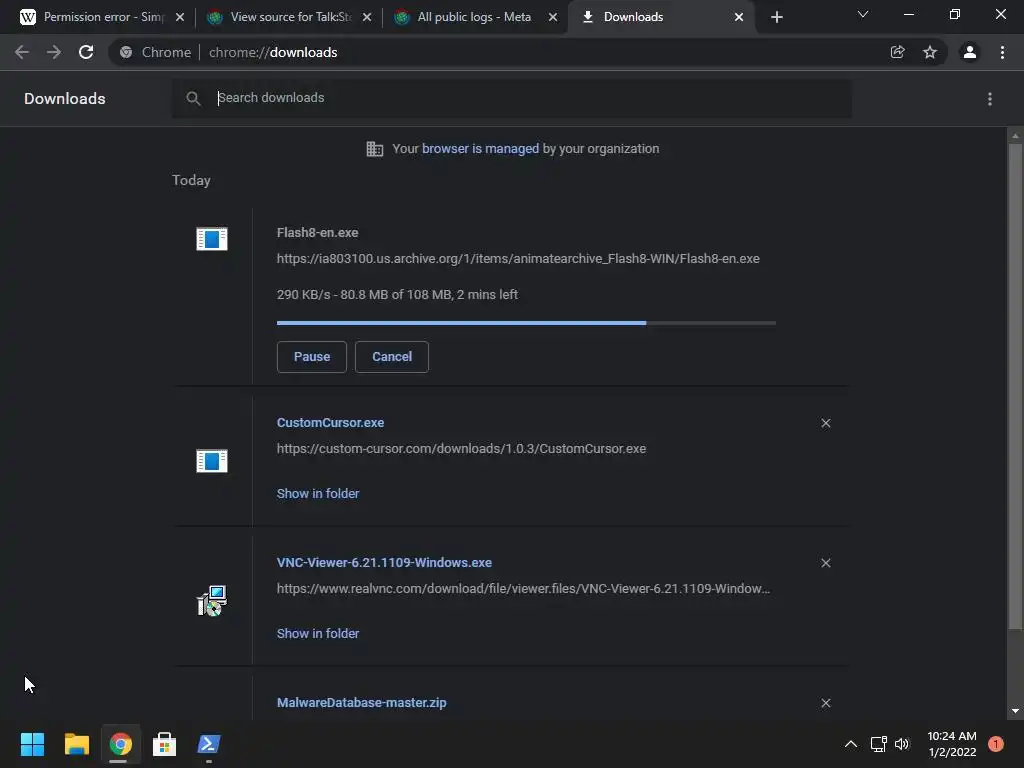
Task: Focus the Search downloads field
Action: [511, 99]
